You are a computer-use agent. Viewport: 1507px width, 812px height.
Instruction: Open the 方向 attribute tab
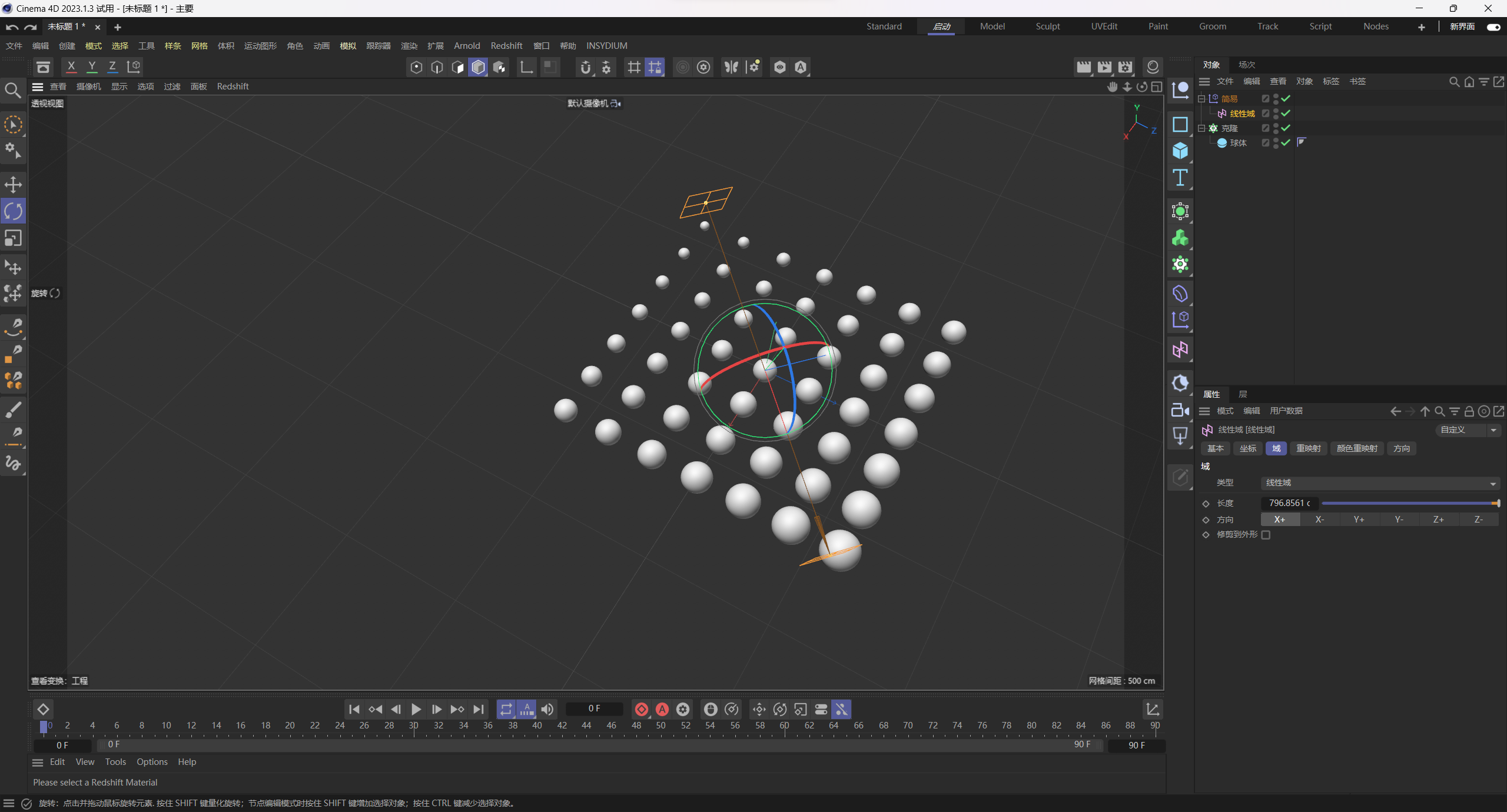click(1402, 448)
